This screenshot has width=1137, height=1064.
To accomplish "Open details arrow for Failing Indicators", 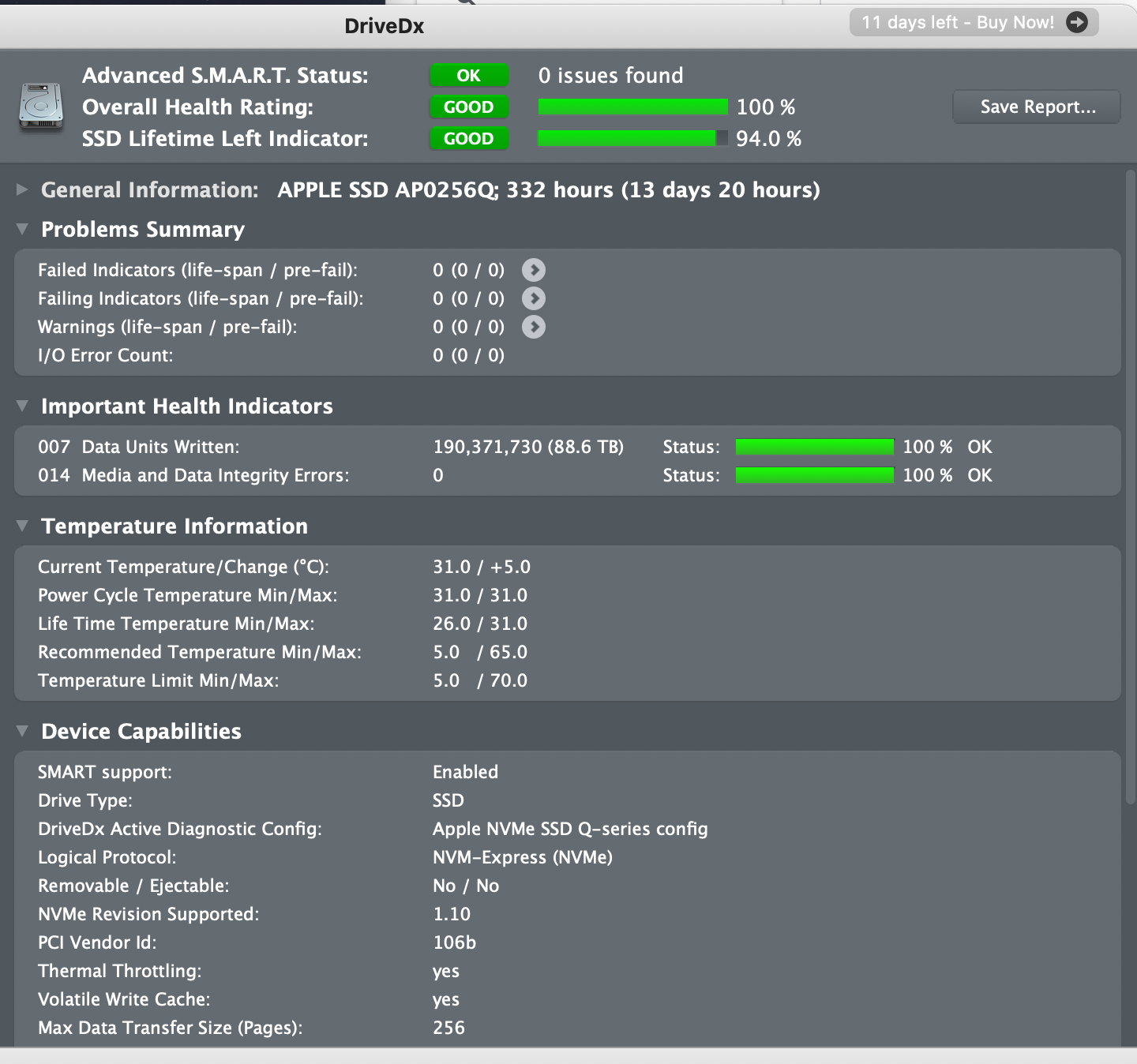I will click(534, 298).
